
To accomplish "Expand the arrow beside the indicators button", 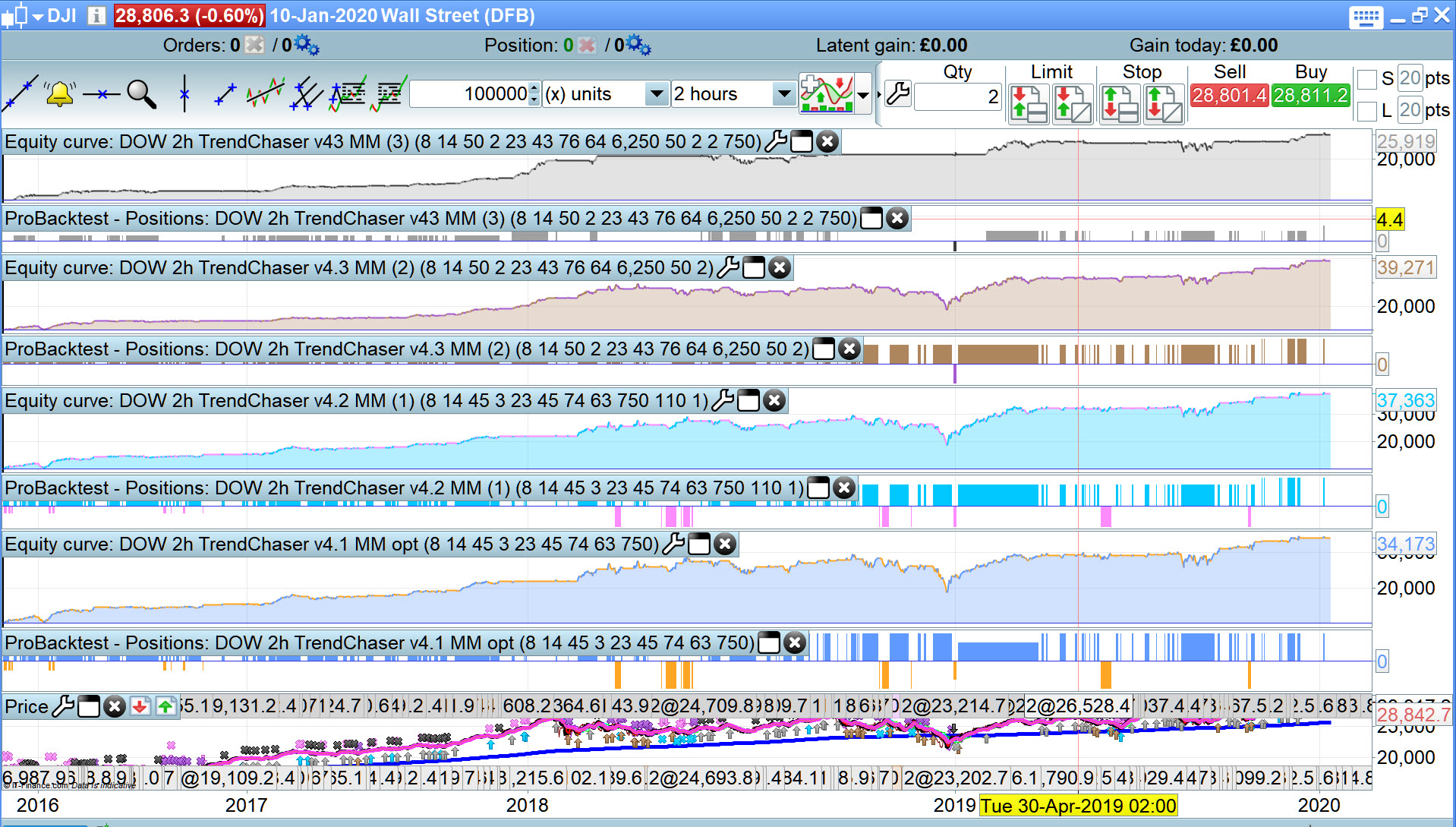I will (863, 95).
